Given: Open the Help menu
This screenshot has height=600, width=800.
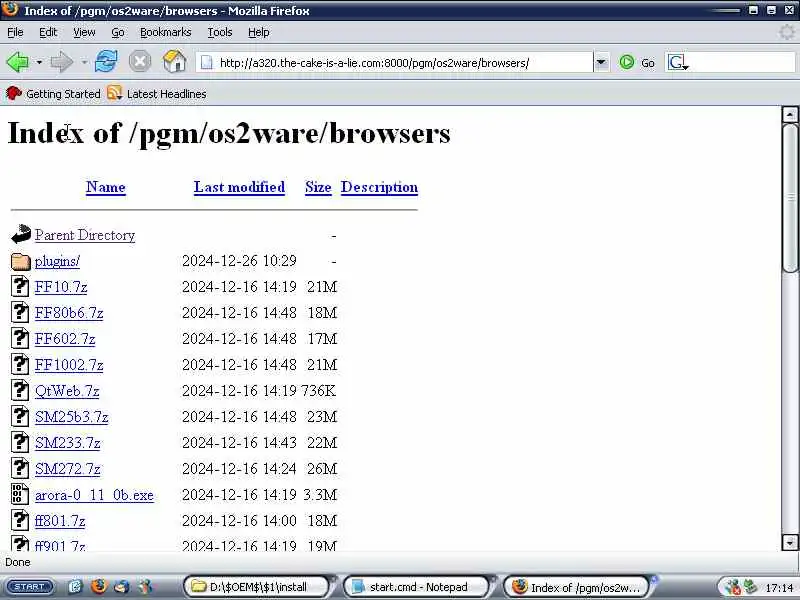Looking at the screenshot, I should point(259,32).
